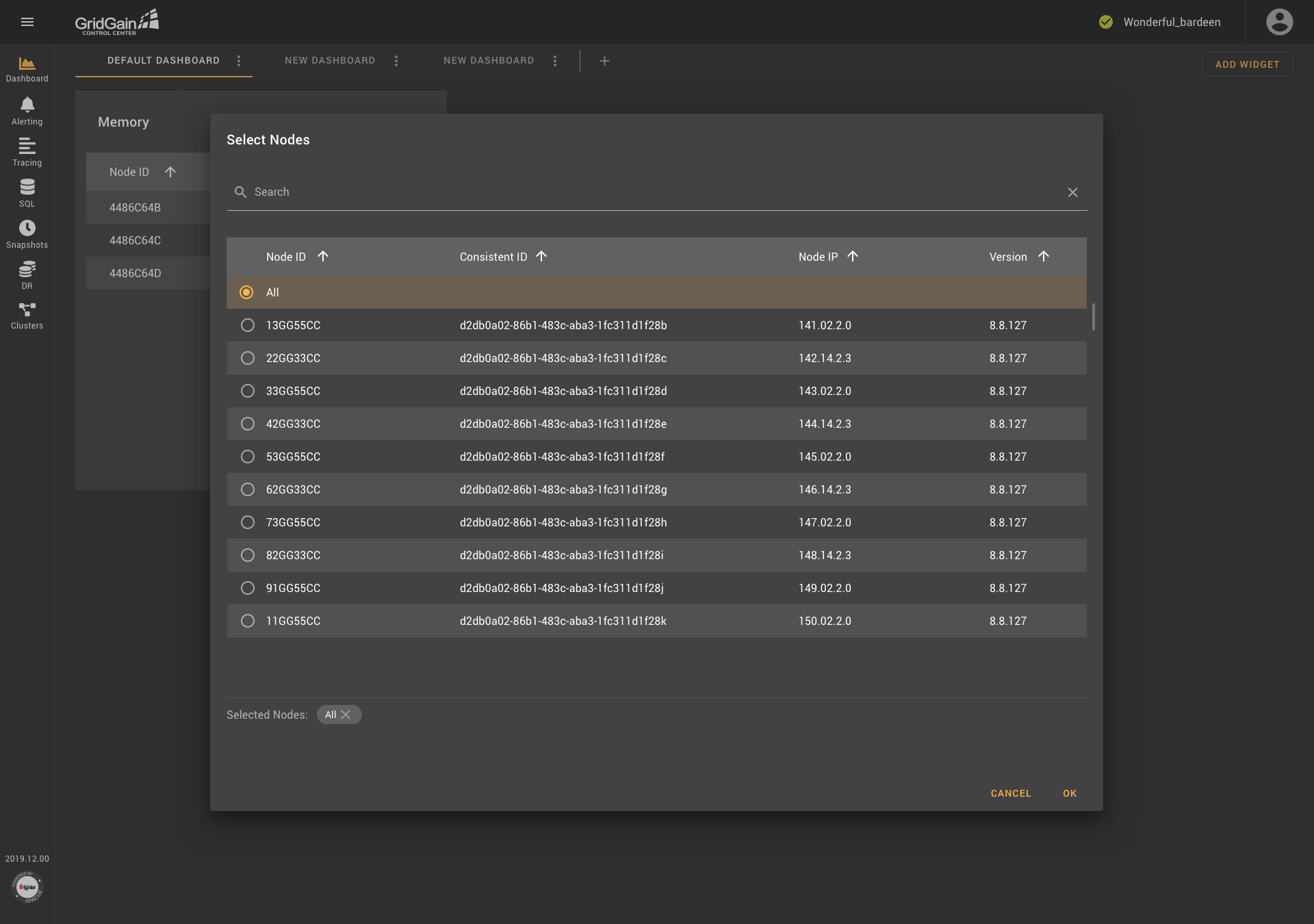Select node 91GG55CC radio button
1314x924 pixels.
coord(248,588)
